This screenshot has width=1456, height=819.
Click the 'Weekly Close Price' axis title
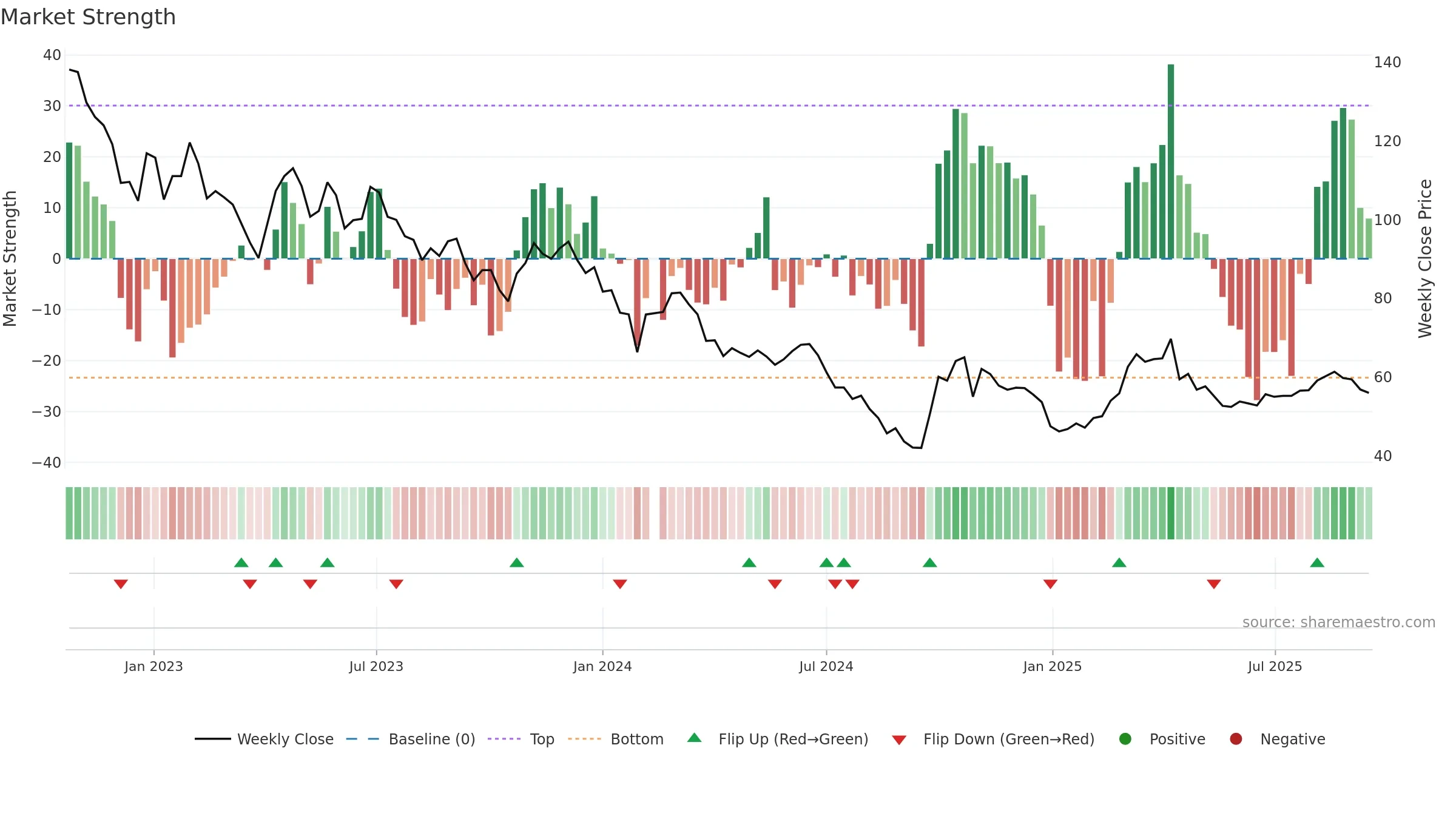(x=1425, y=258)
